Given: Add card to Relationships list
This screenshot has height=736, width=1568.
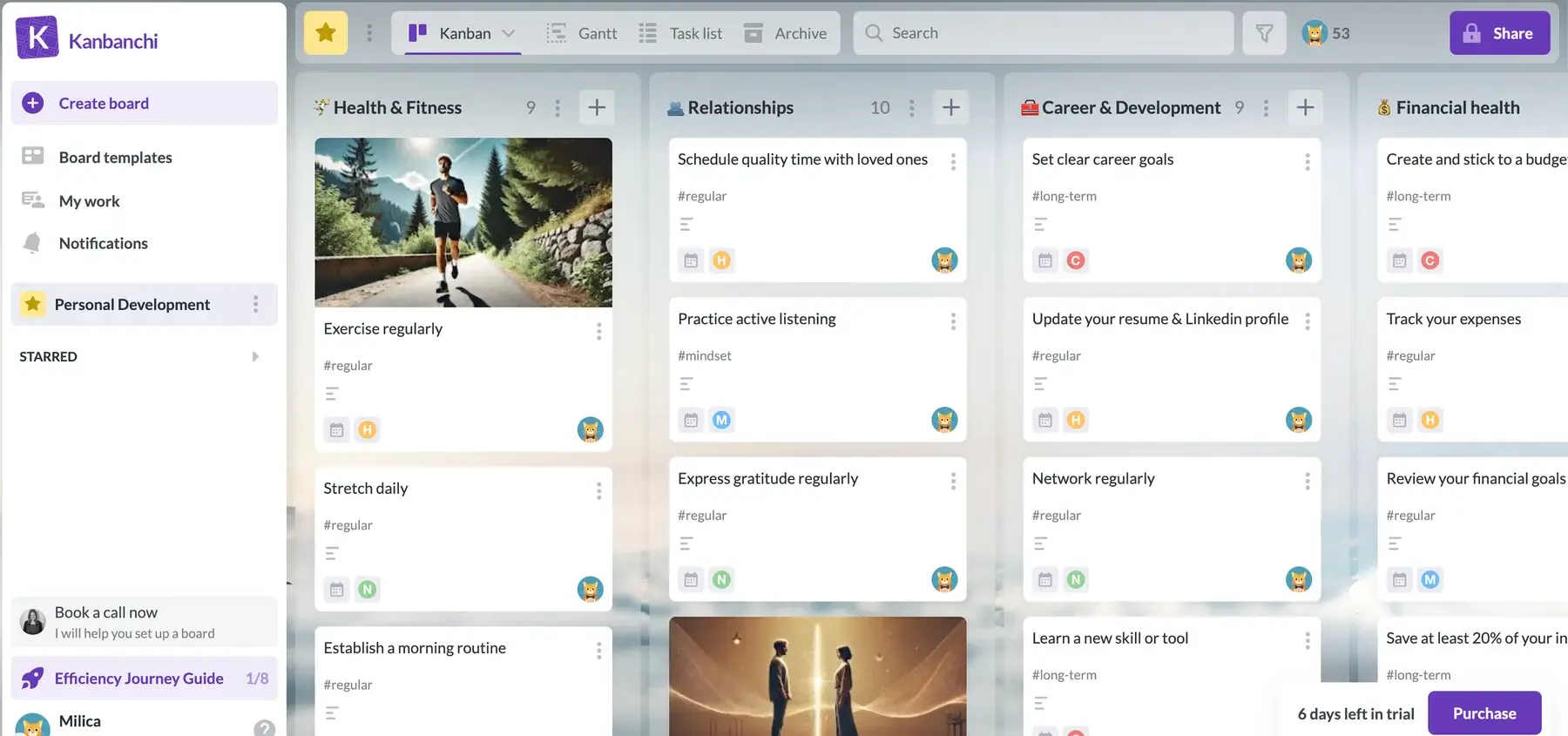Looking at the screenshot, I should coord(951,107).
